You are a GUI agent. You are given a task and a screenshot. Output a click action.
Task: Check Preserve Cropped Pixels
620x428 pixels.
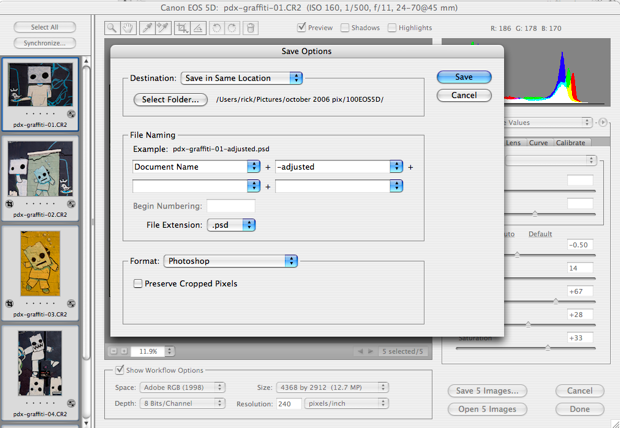pos(138,283)
